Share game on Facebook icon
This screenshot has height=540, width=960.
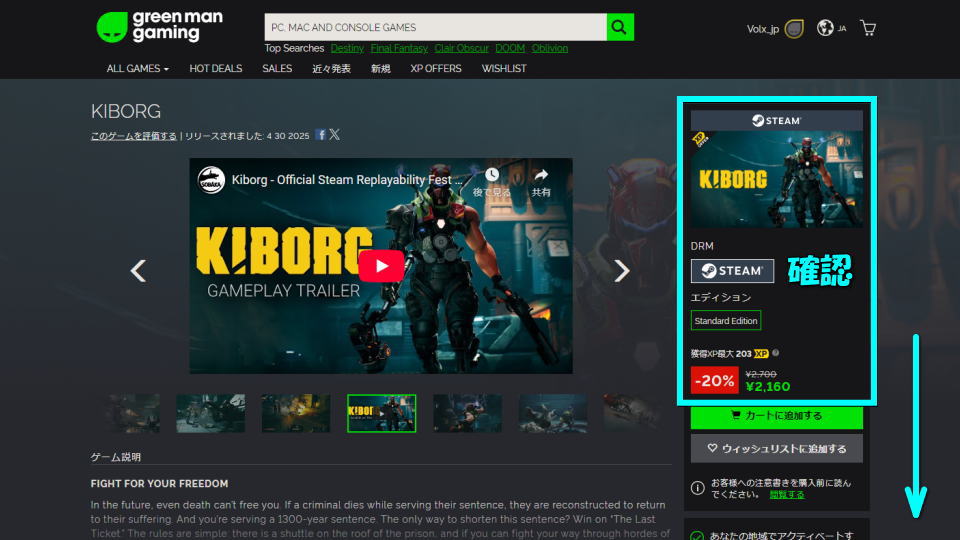(320, 135)
